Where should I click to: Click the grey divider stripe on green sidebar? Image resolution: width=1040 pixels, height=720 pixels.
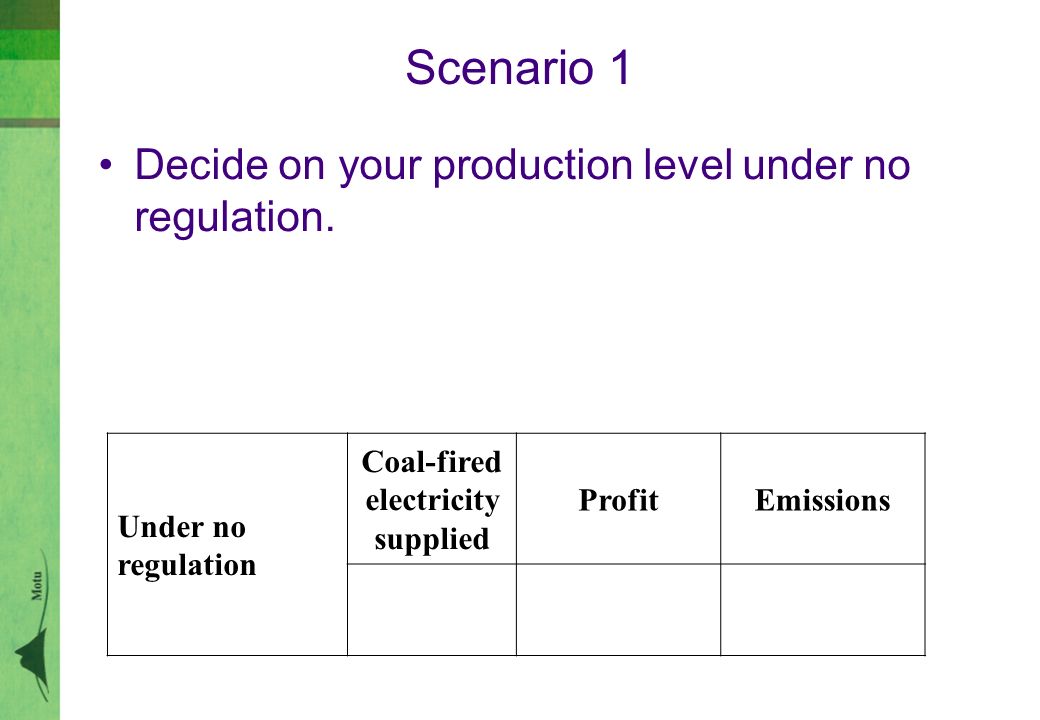point(30,123)
